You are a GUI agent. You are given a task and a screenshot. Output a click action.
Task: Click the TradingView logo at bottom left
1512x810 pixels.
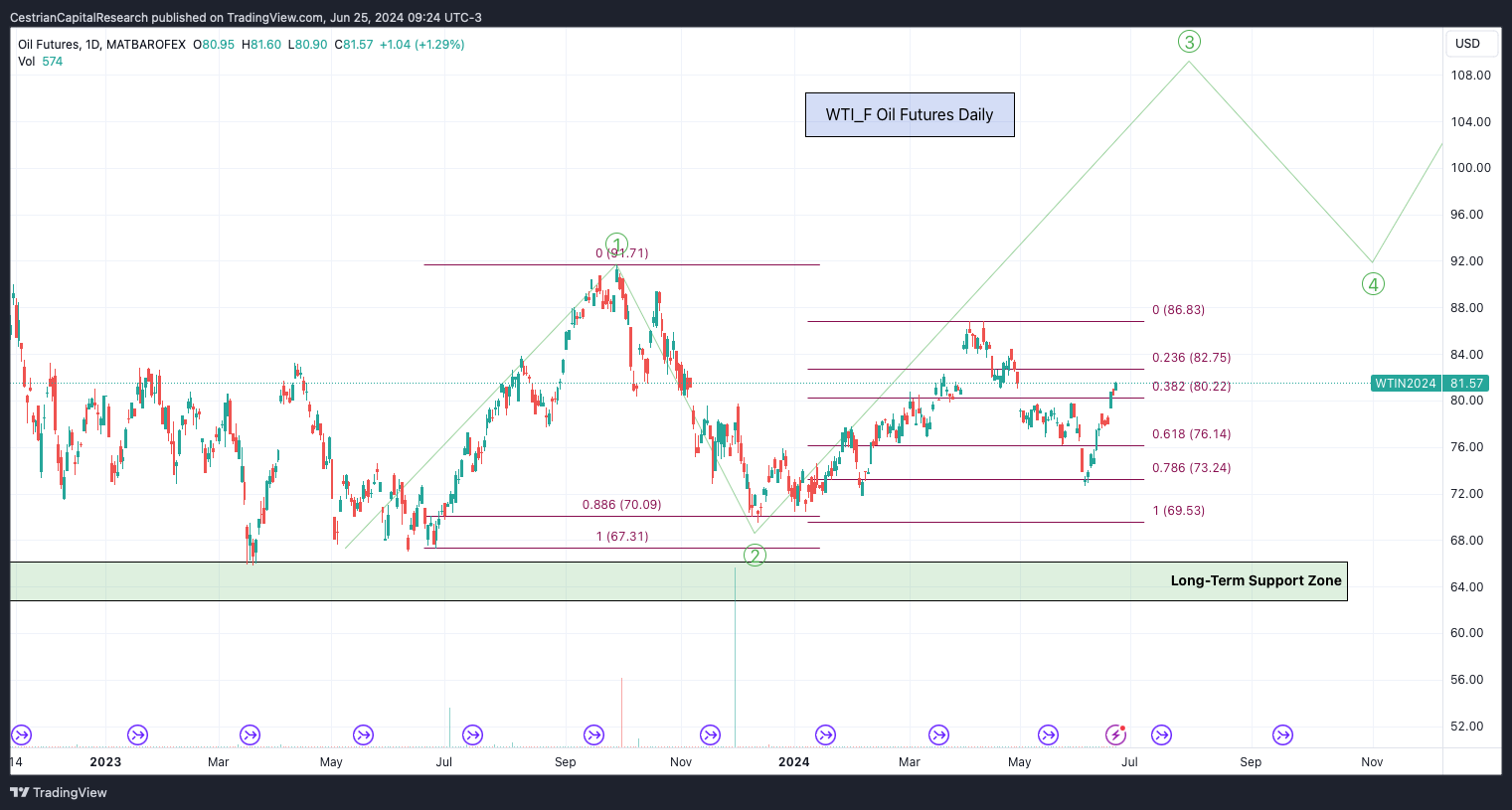click(x=59, y=792)
